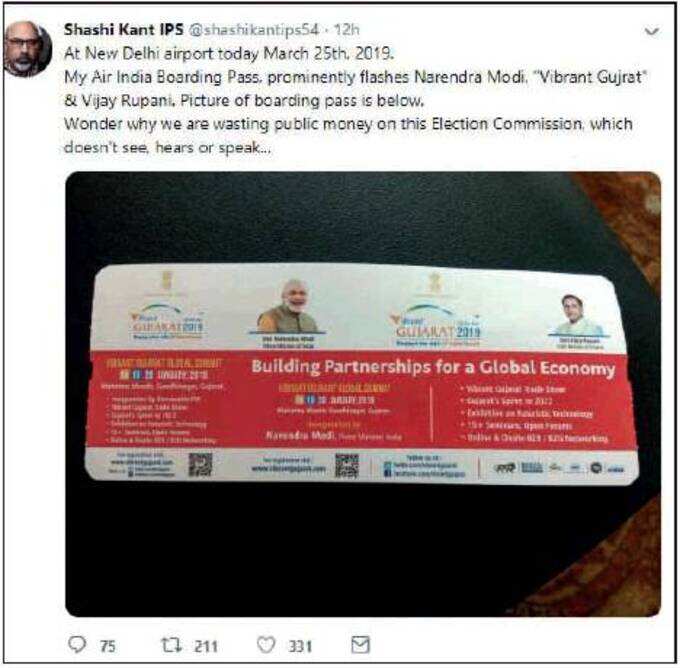The height and width of the screenshot is (668, 680).
Task: Click the Vijay Rupani portrait on the pass
Action: [x=575, y=315]
